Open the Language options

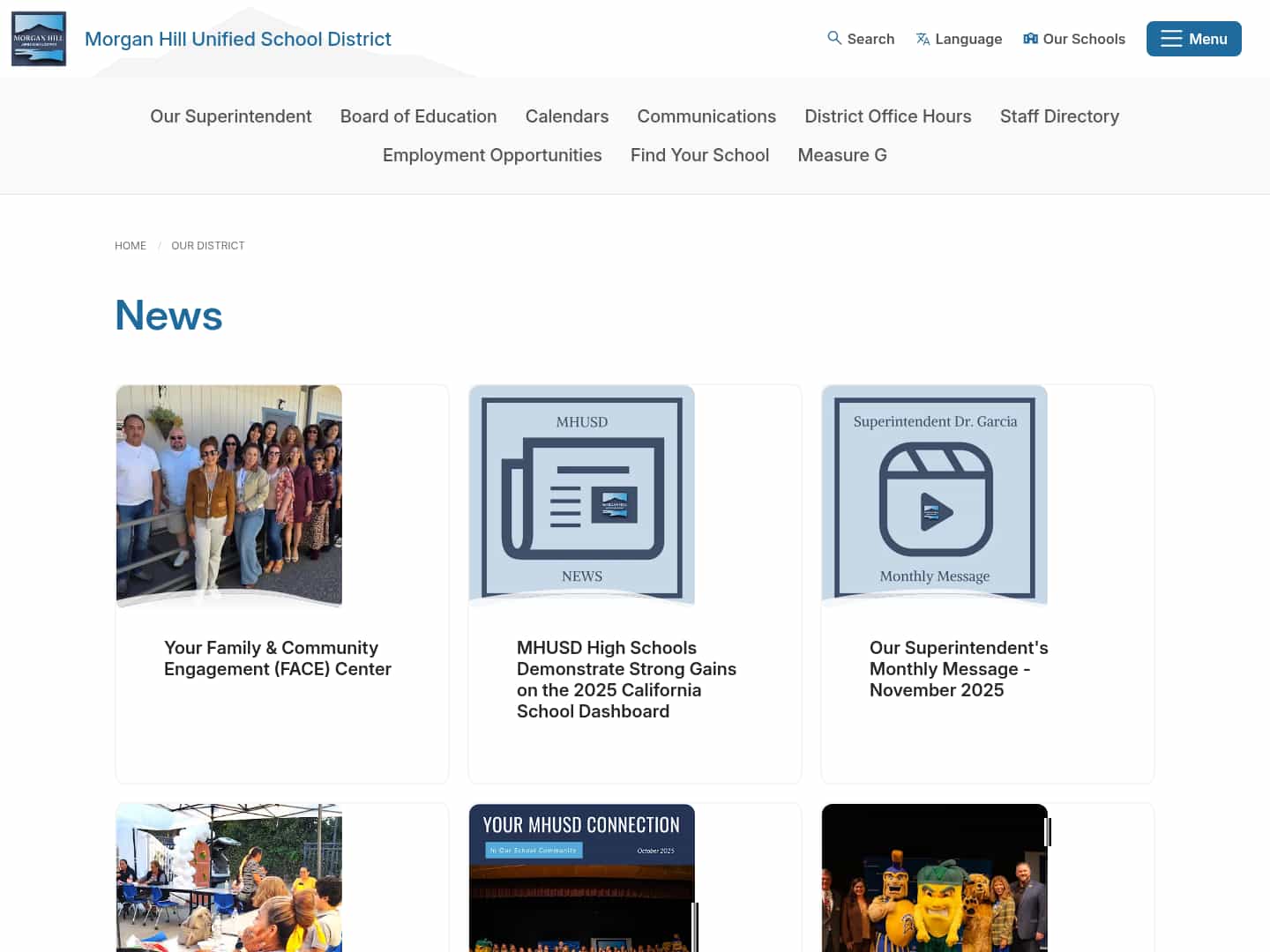(x=959, y=39)
